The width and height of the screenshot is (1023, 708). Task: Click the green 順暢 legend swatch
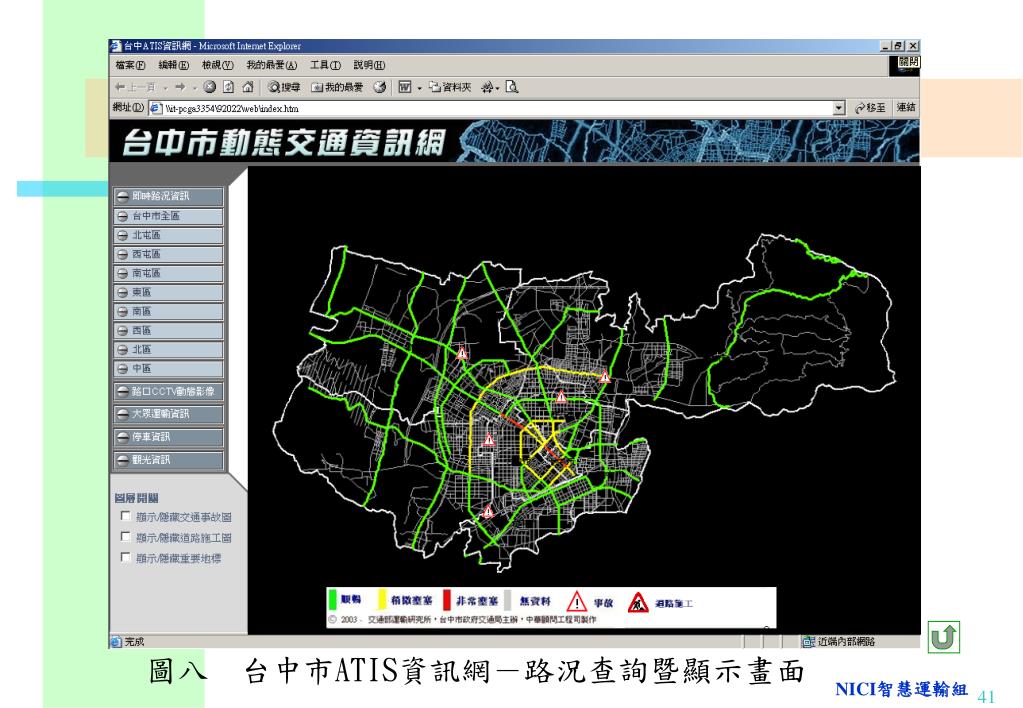pos(332,600)
